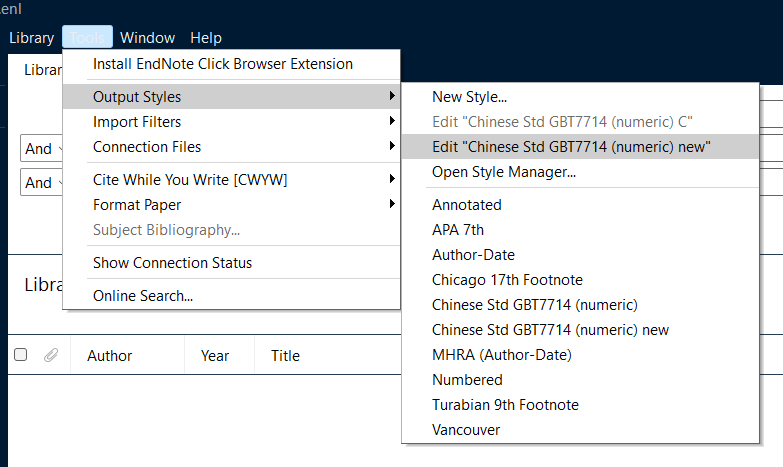The image size is (783, 467).
Task: Sort references by Year column
Action: pyautogui.click(x=215, y=356)
